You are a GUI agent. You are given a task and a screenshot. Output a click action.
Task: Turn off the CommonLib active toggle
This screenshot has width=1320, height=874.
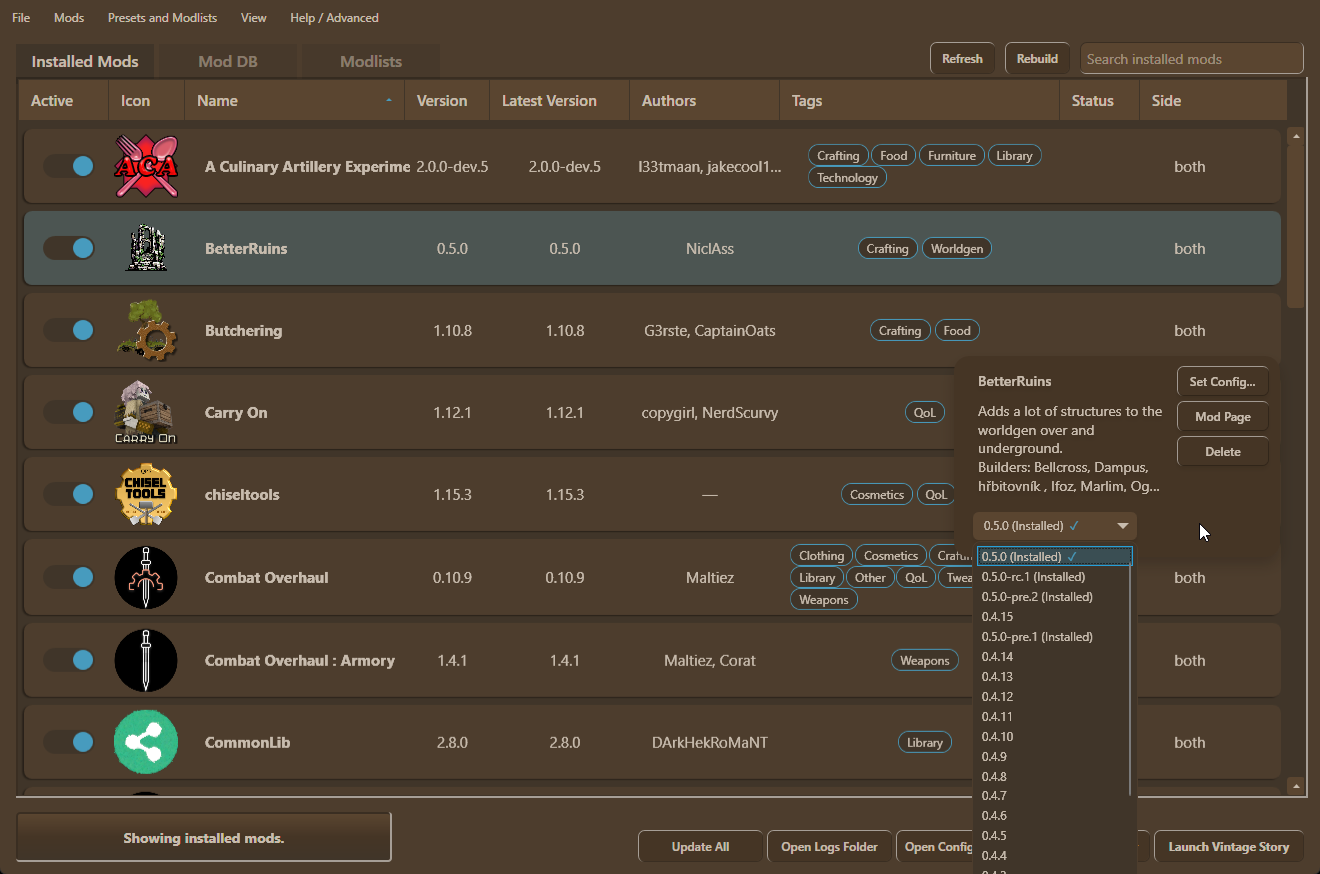pos(69,743)
